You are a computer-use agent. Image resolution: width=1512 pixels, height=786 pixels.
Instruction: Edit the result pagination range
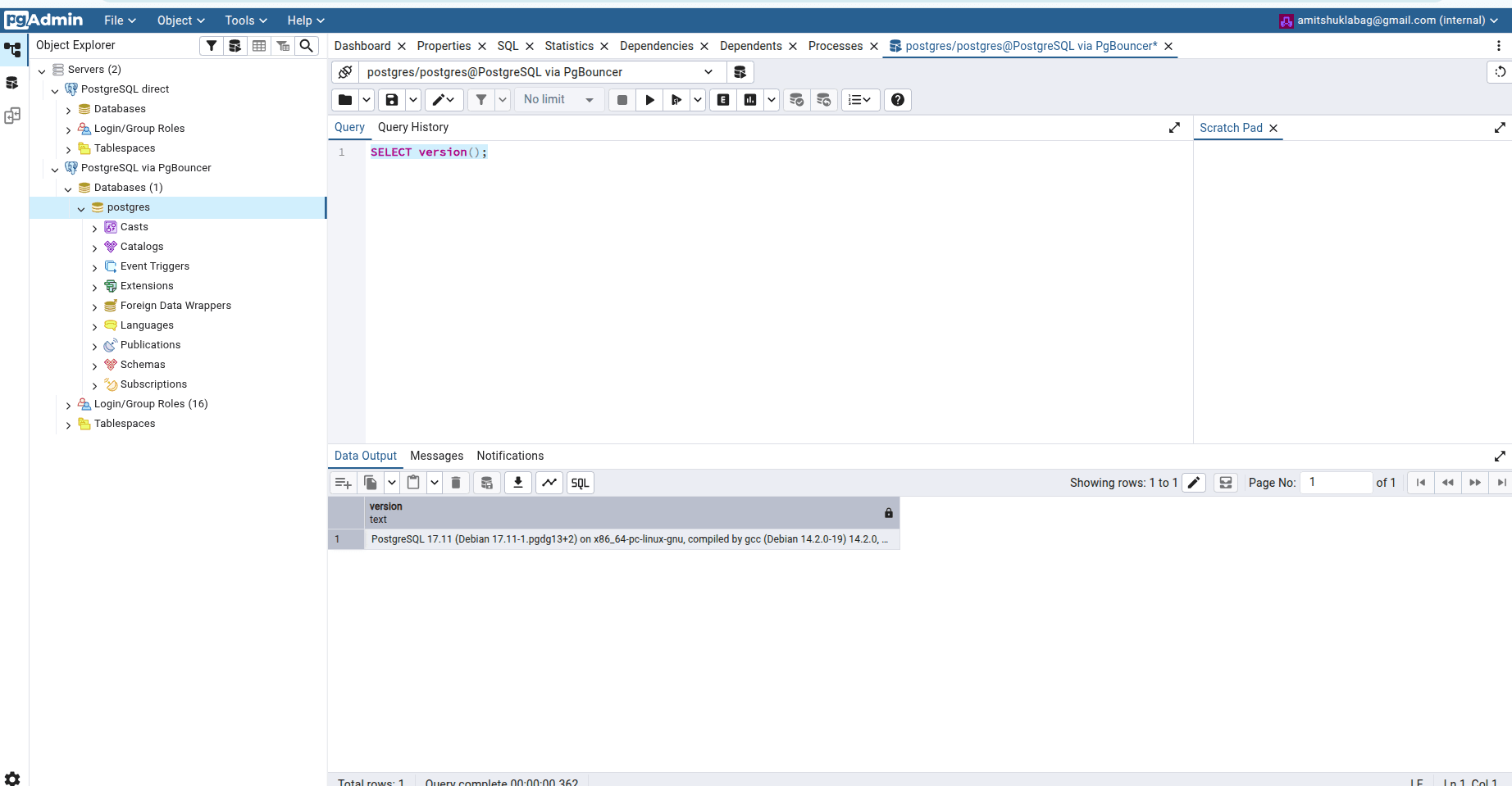(1194, 483)
